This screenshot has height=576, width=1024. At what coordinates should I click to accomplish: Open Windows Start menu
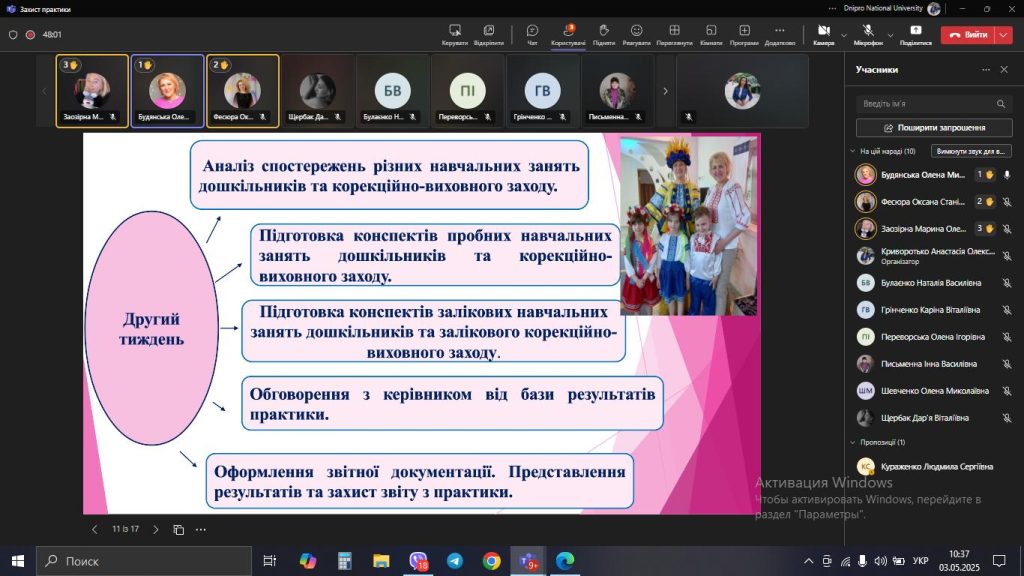pyautogui.click(x=18, y=561)
